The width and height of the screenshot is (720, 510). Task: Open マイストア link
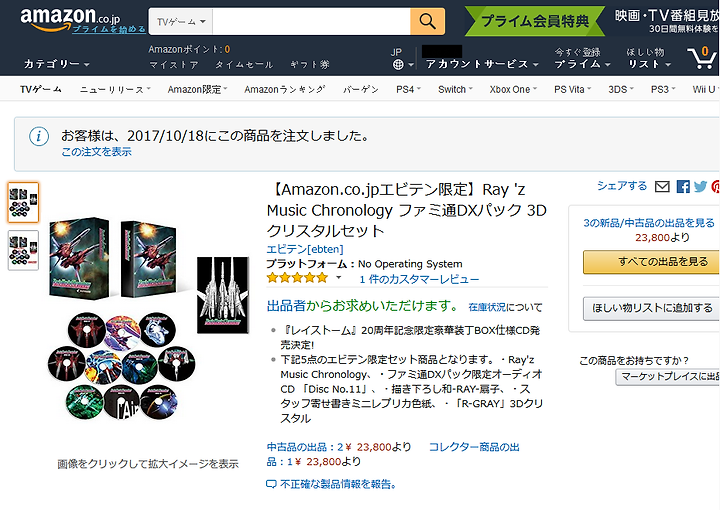click(174, 65)
